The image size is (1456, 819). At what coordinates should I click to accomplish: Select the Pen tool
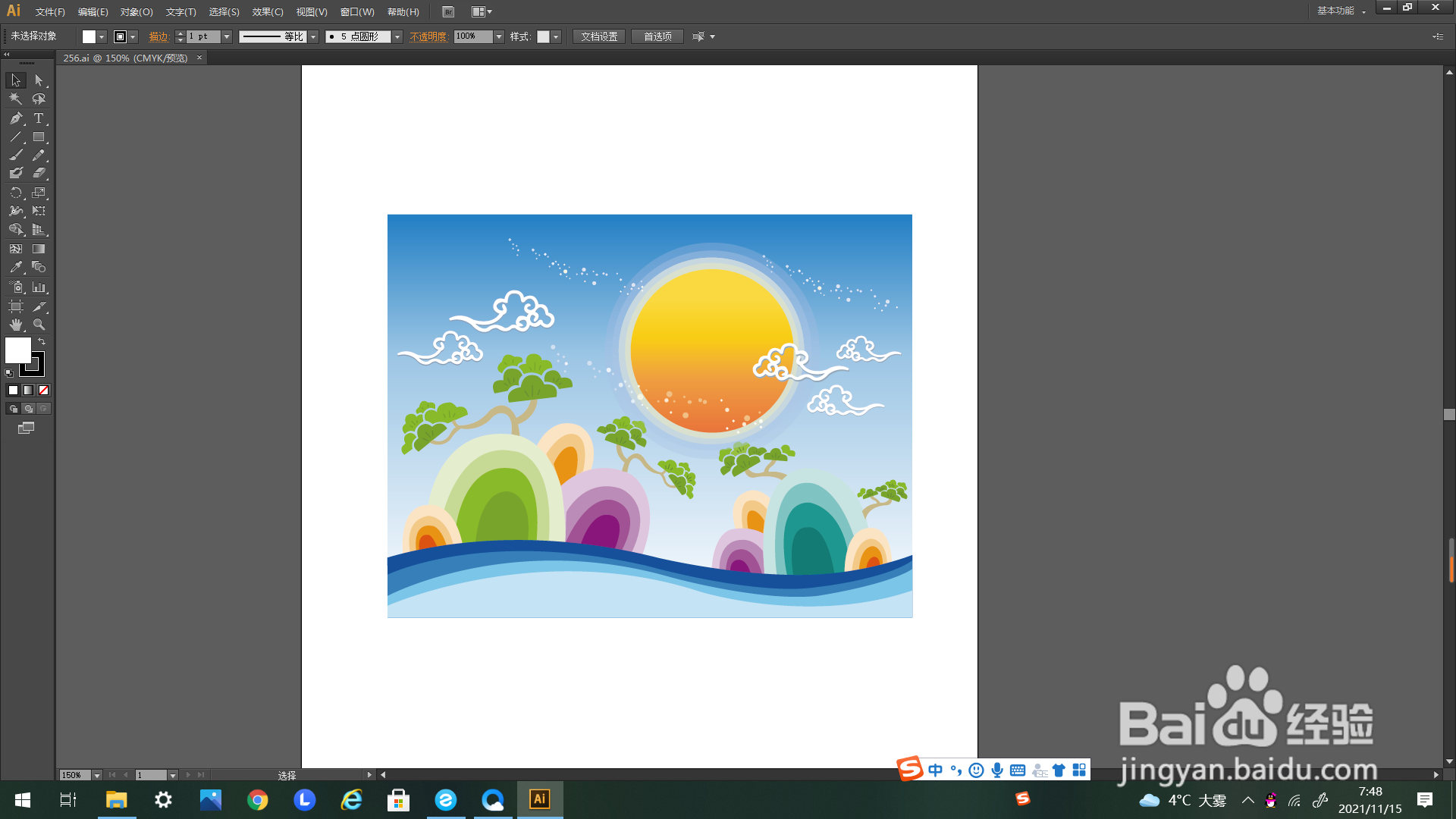pos(16,118)
